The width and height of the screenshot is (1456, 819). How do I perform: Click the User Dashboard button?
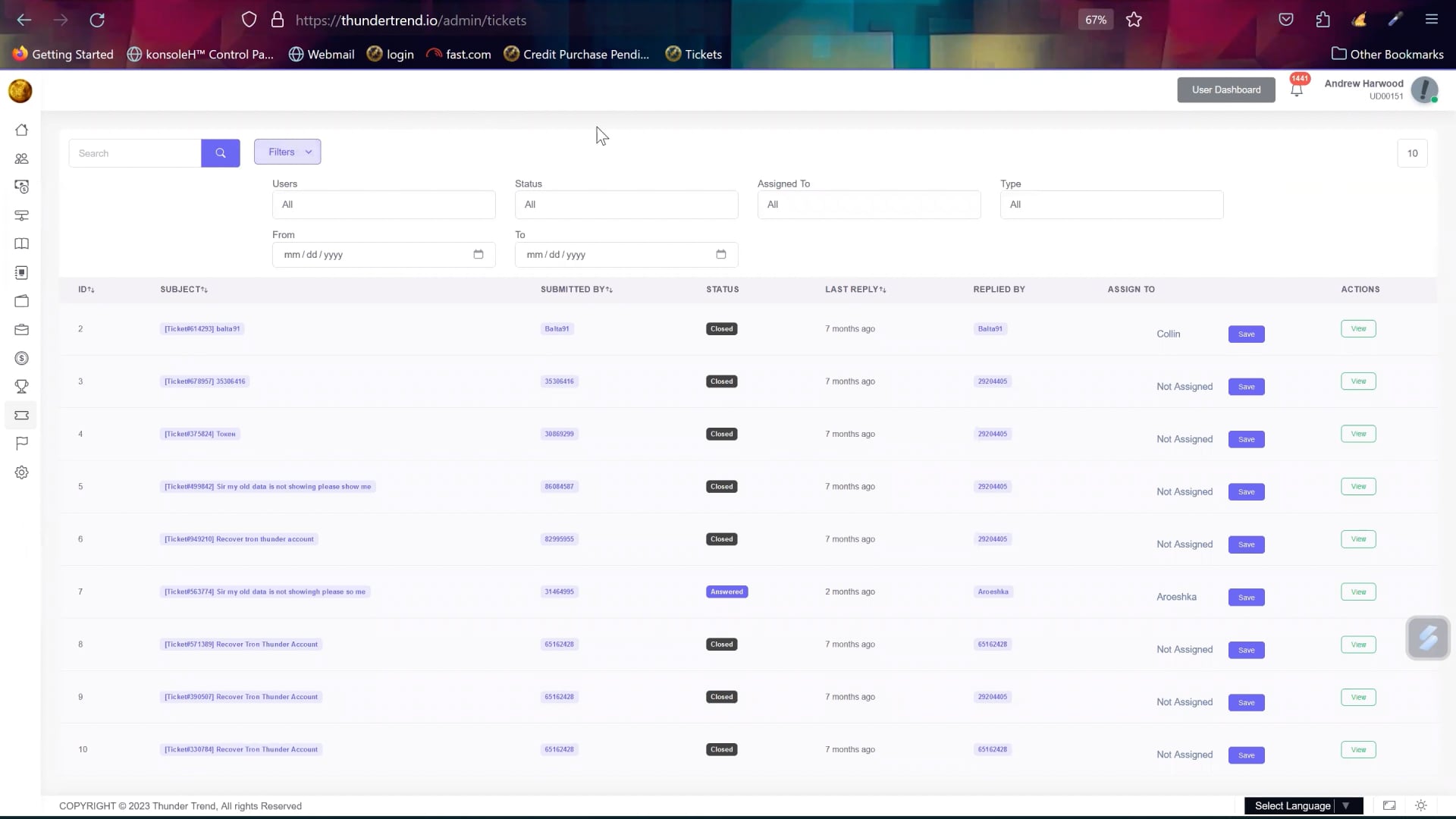tap(1226, 89)
